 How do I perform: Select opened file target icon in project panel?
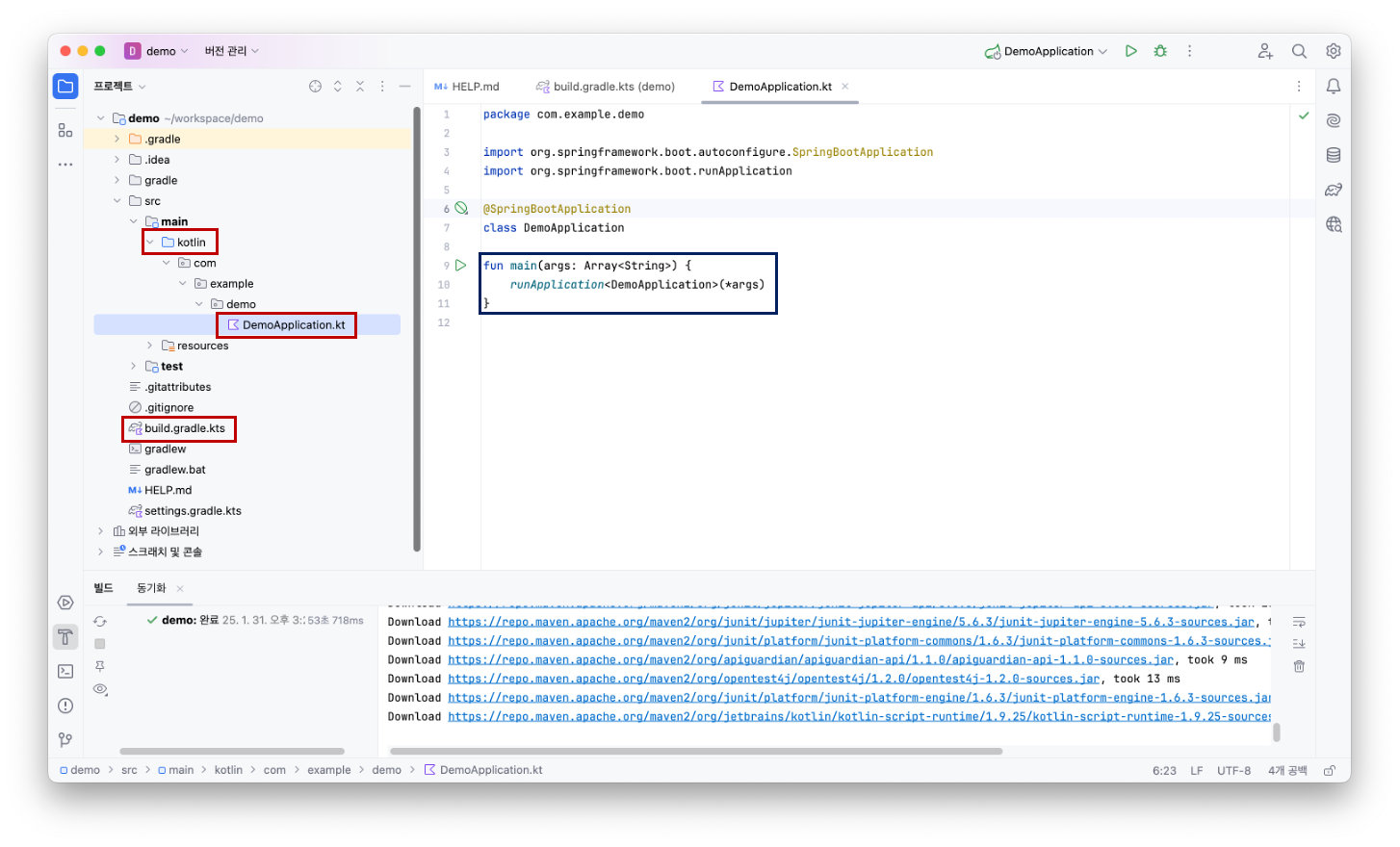click(x=315, y=87)
